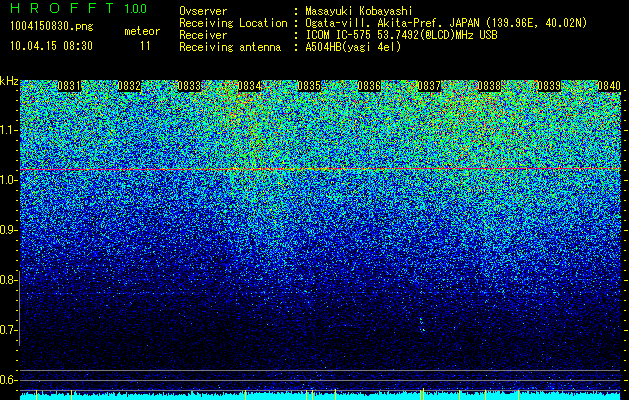Click the Ogata-vill. Akita-Pref. JAPAN location text
The height and width of the screenshot is (400, 629).
click(446, 23)
